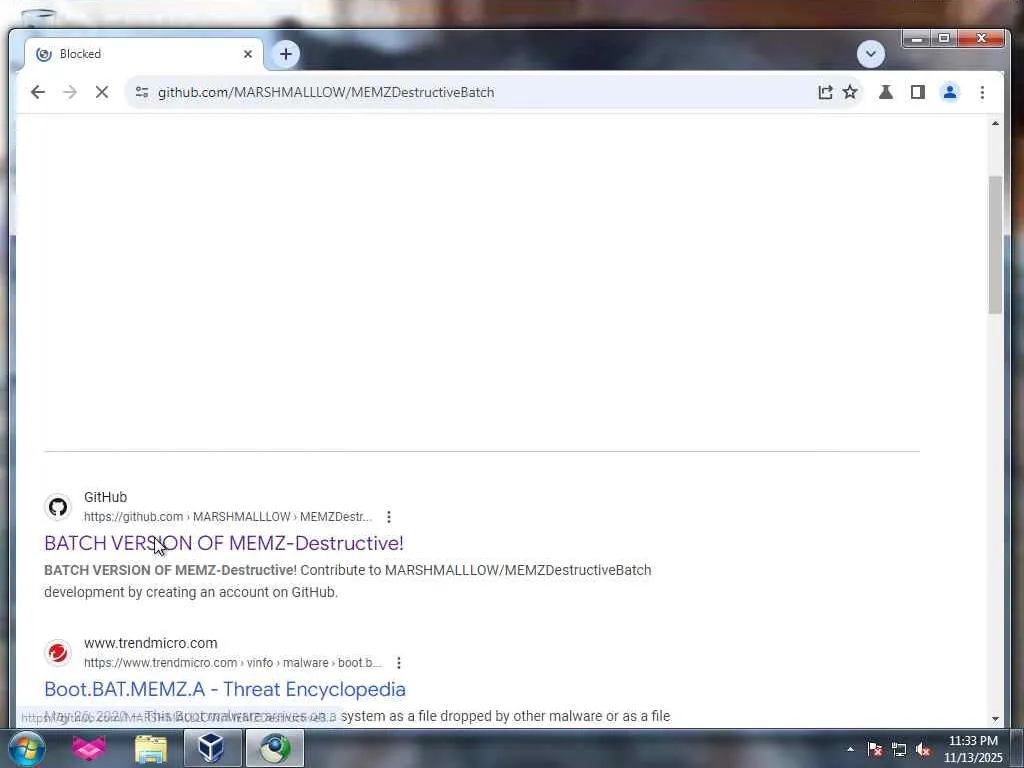Click the scroll up arrow
The height and width of the screenshot is (768, 1024).
(x=995, y=123)
